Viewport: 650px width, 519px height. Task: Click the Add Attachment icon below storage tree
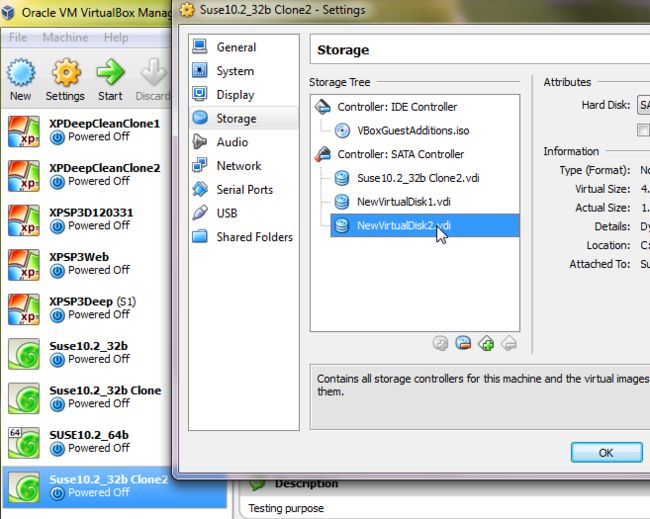(440, 343)
